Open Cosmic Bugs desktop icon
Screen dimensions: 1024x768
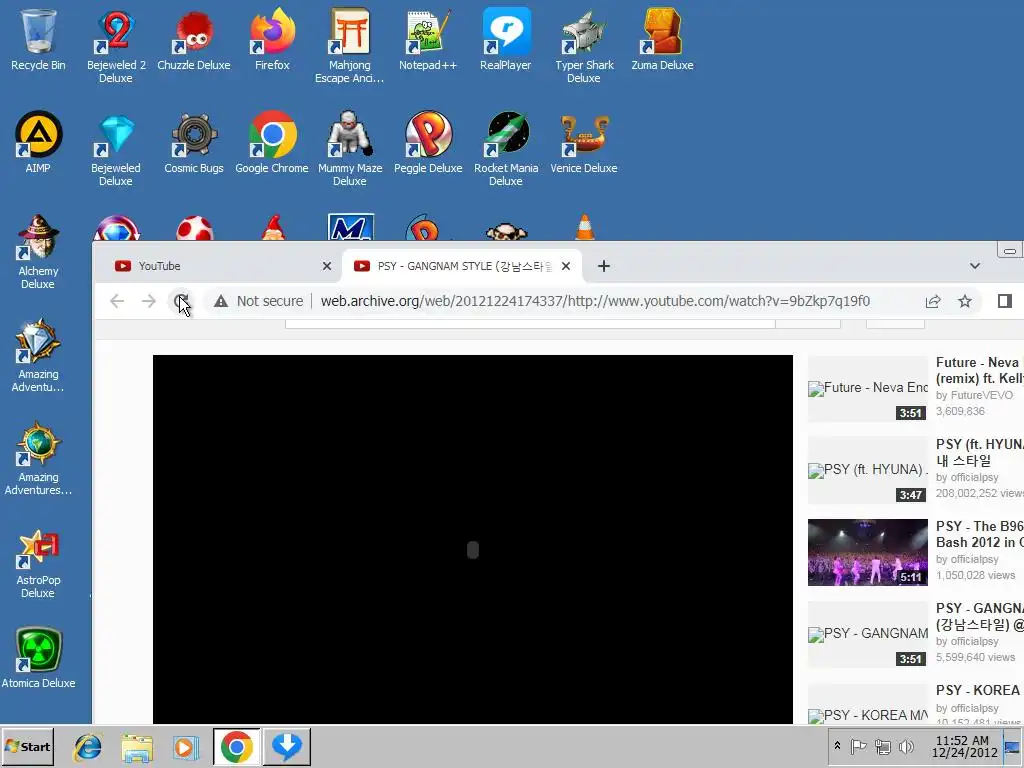point(193,142)
